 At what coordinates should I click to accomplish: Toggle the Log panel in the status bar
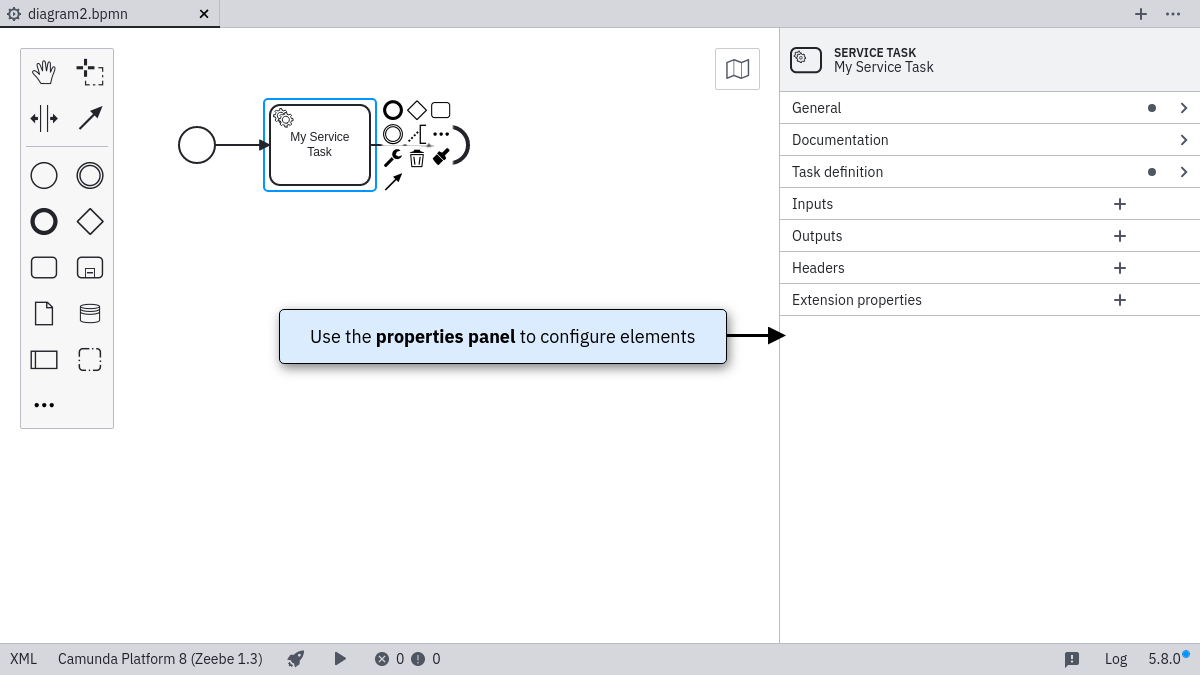click(x=1115, y=659)
